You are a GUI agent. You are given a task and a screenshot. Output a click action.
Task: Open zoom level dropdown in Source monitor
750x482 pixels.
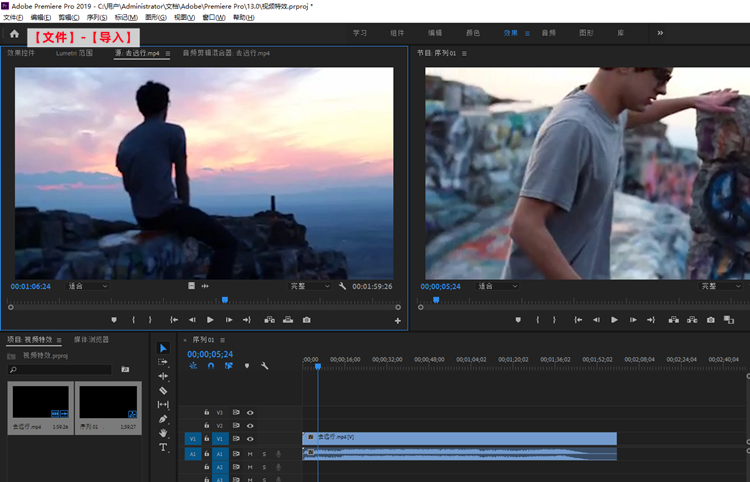tap(88, 286)
